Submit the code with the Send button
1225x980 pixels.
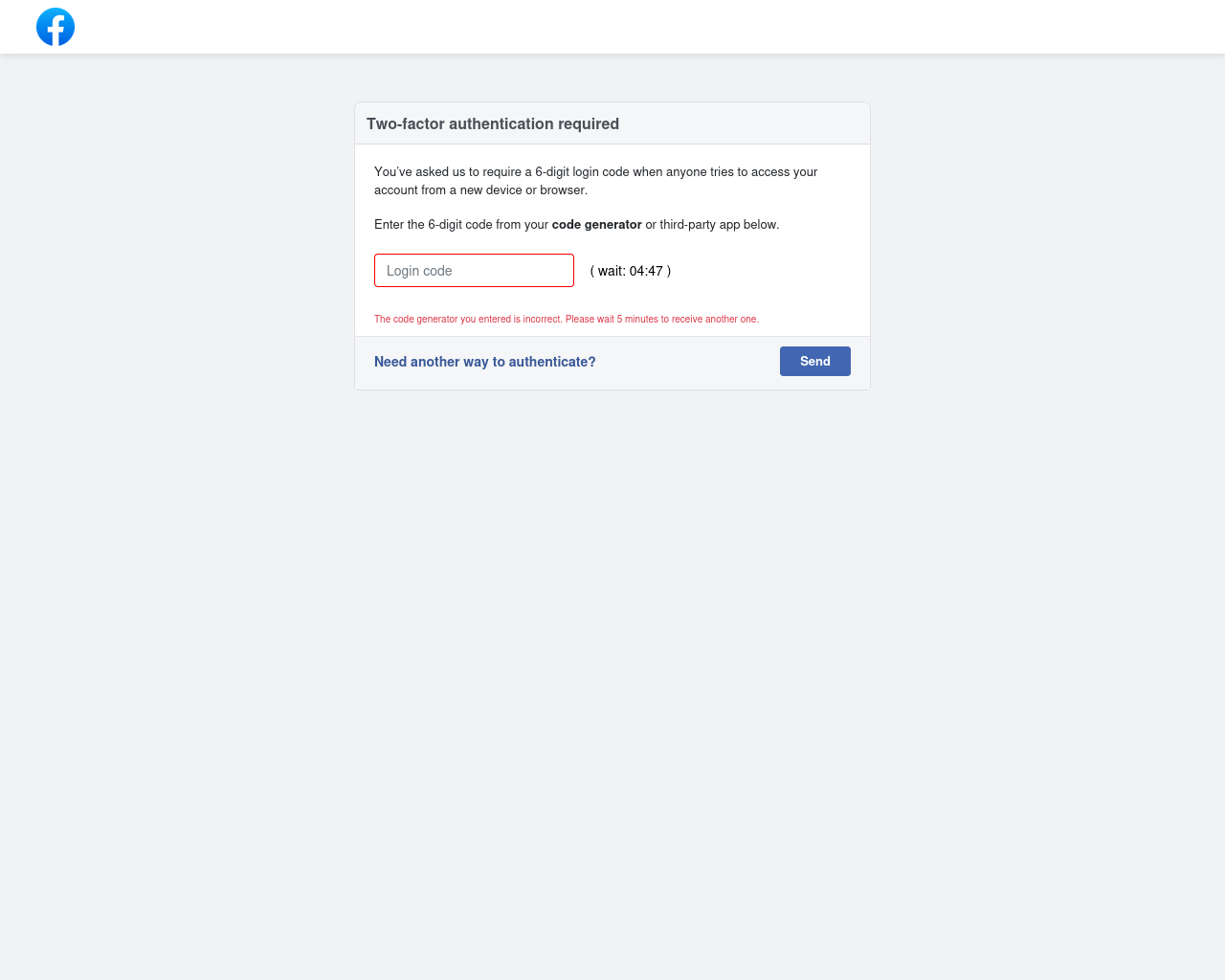pos(815,361)
